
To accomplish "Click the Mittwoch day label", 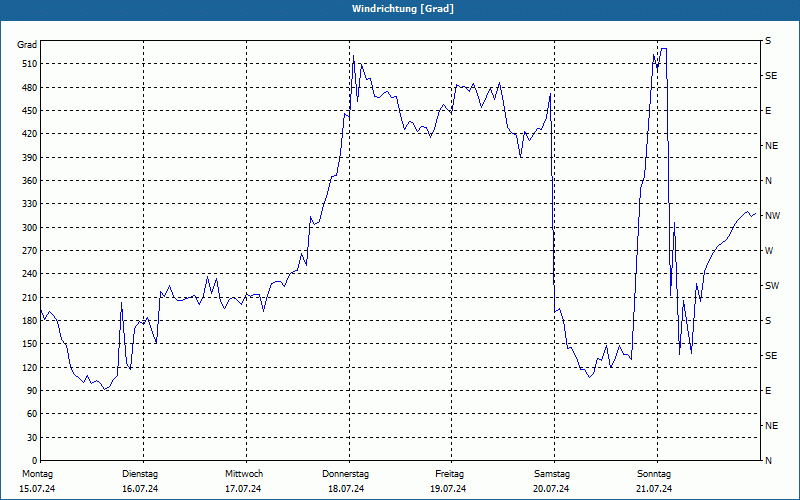I will 244,474.
